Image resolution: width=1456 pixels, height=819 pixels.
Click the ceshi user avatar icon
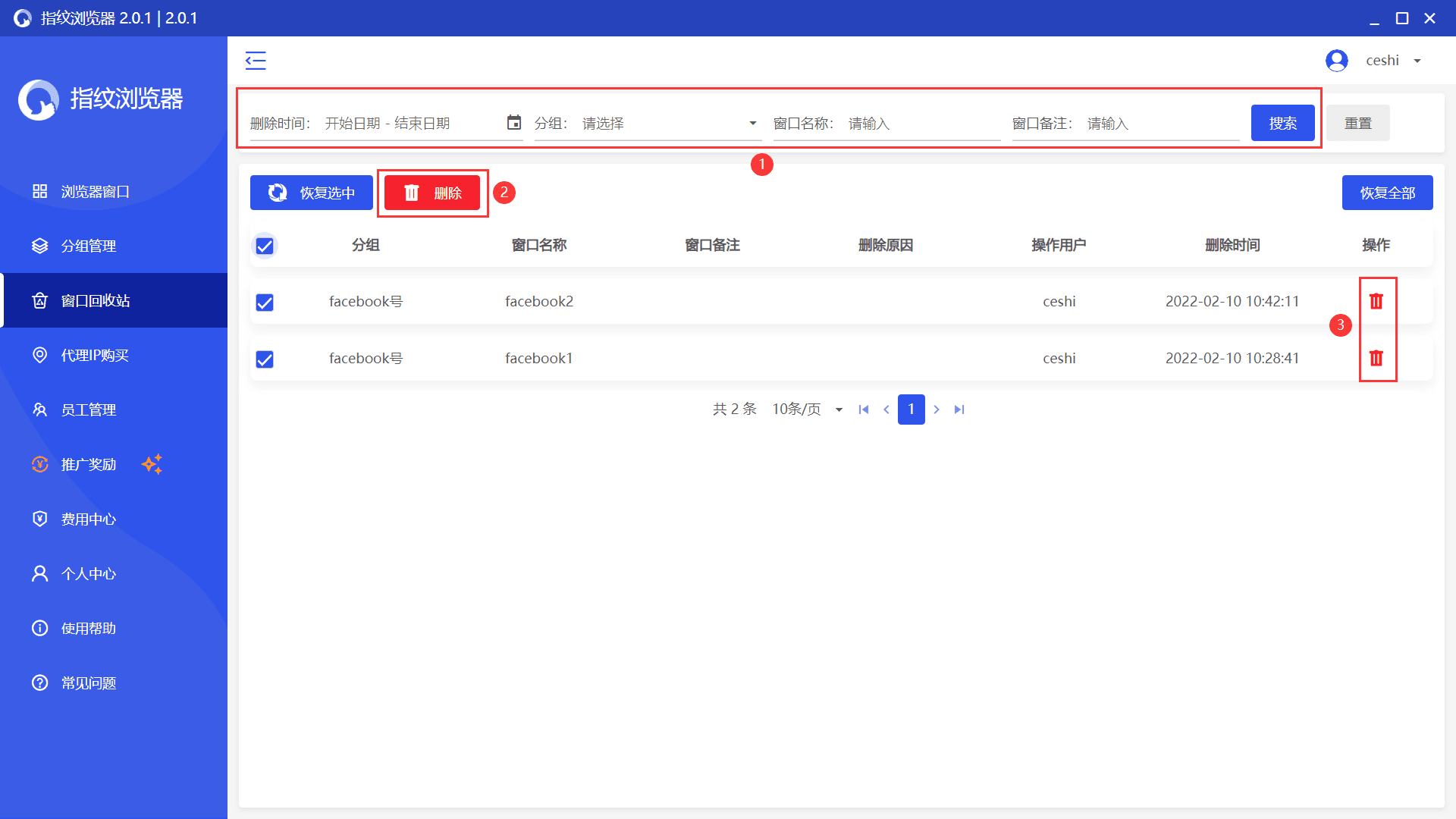[1336, 61]
